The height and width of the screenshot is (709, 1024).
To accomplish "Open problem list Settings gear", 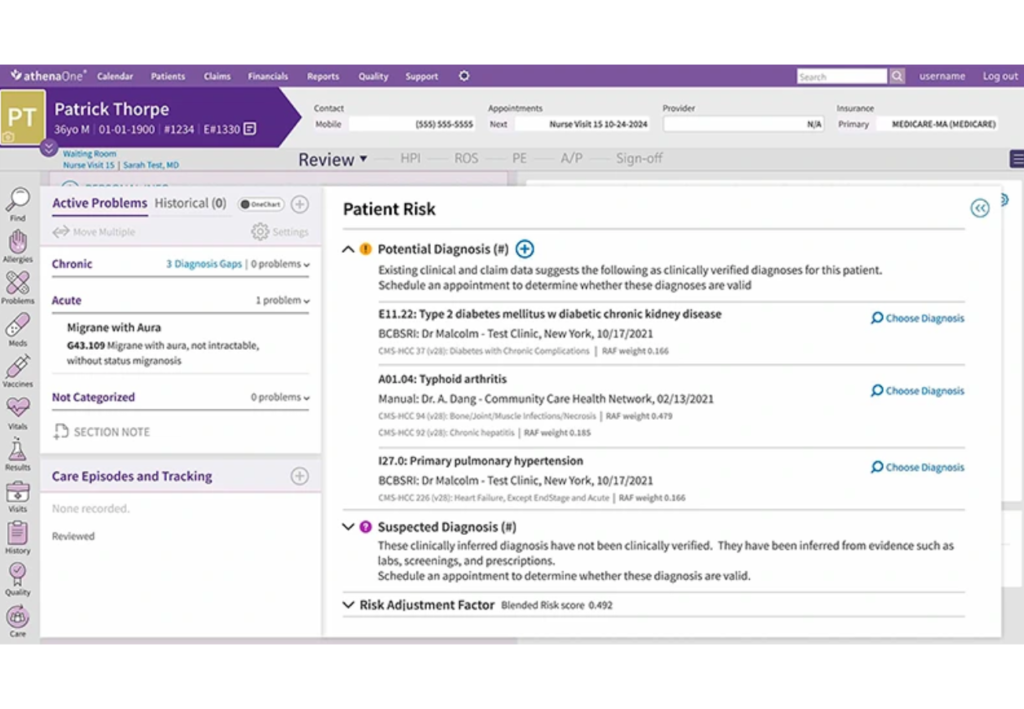I will click(x=260, y=232).
